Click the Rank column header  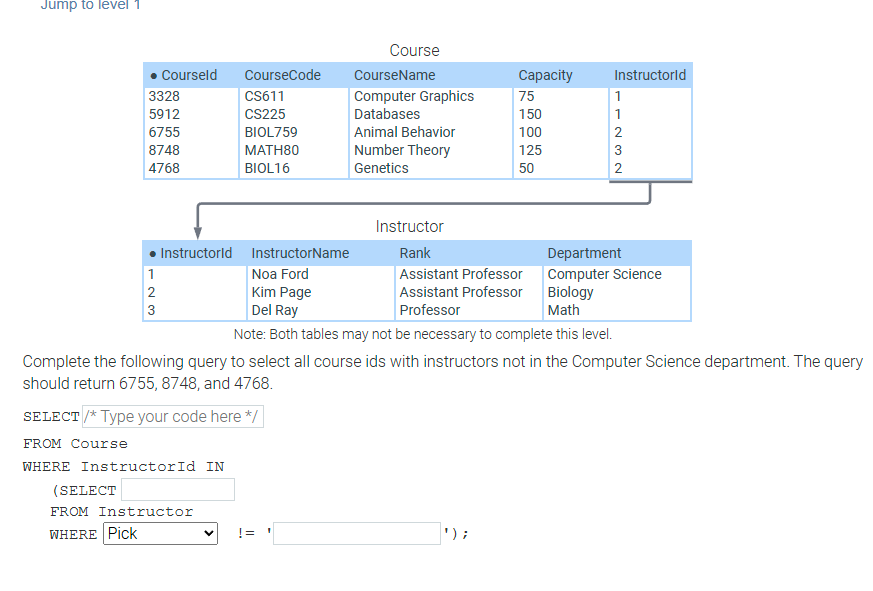(415, 253)
